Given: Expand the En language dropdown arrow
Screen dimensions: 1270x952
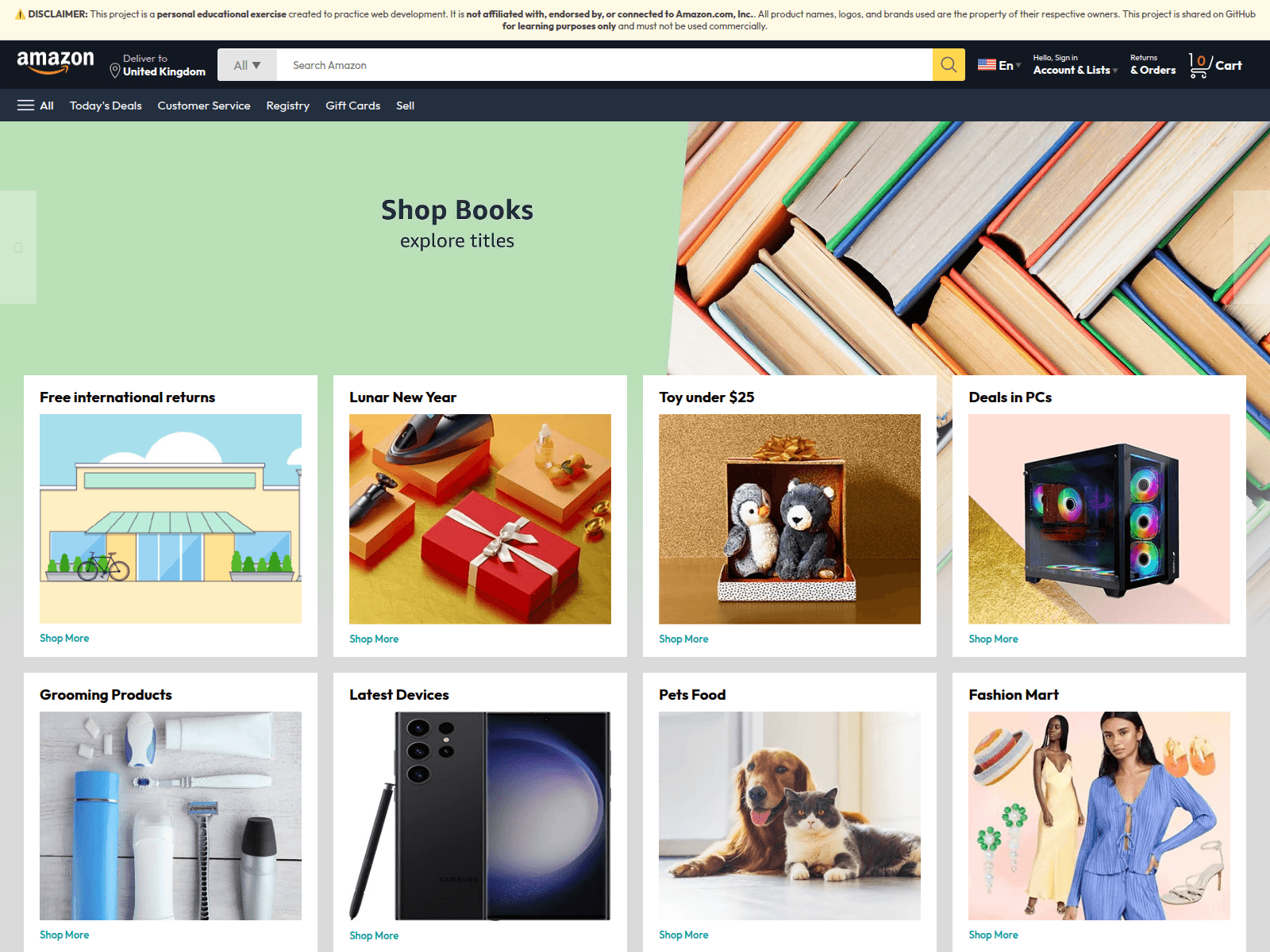Looking at the screenshot, I should (x=1018, y=65).
